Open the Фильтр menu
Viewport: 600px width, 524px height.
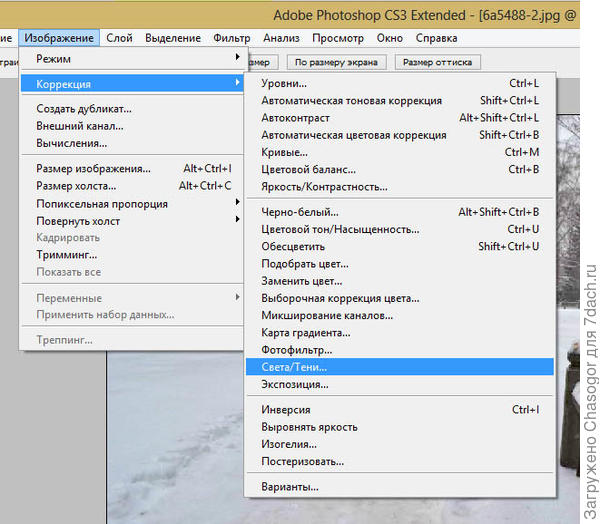232,38
